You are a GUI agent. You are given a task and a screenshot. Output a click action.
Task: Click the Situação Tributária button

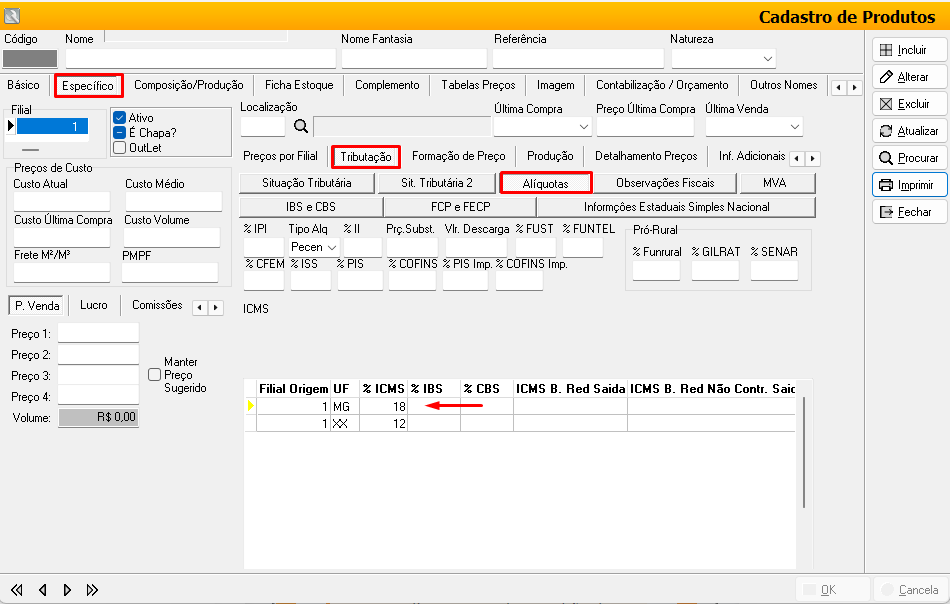coord(307,183)
